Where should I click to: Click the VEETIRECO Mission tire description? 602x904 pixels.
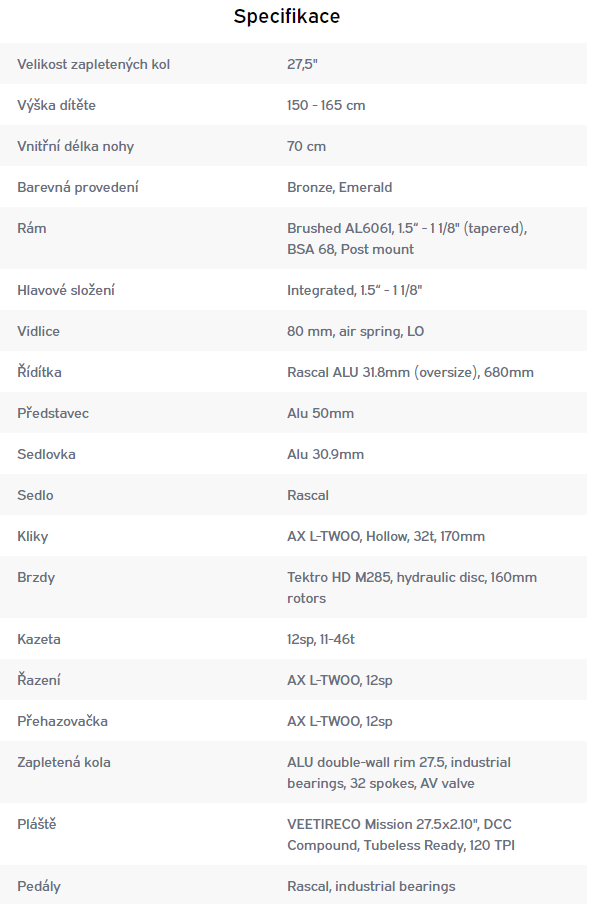pos(401,835)
